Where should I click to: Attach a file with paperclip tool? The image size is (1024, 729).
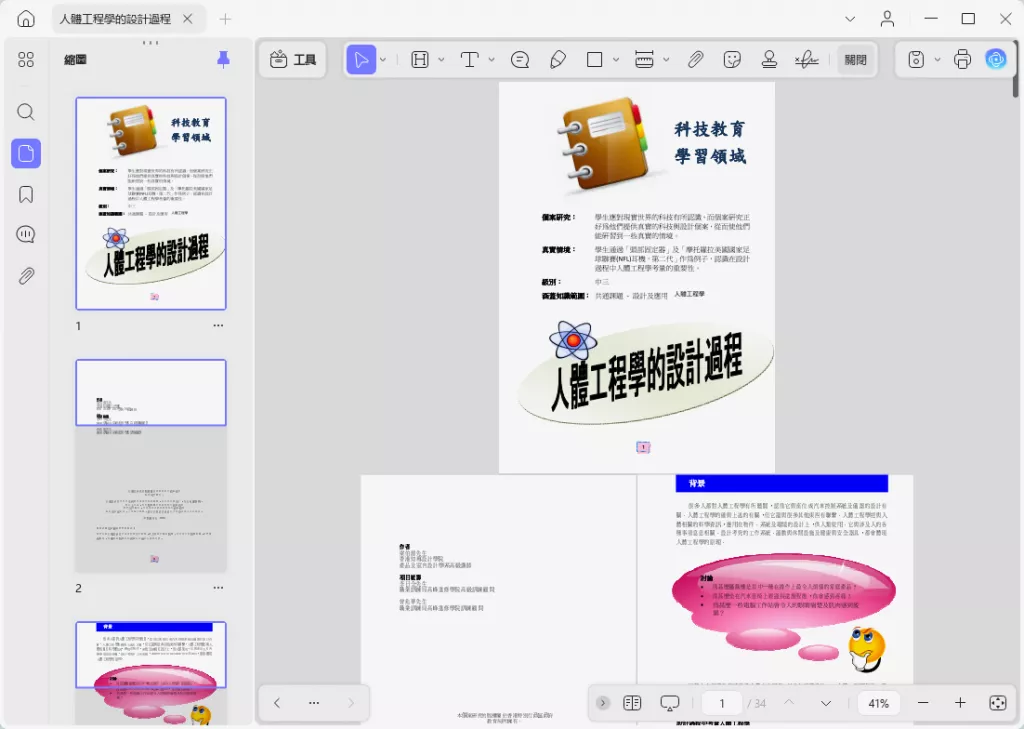pyautogui.click(x=696, y=59)
